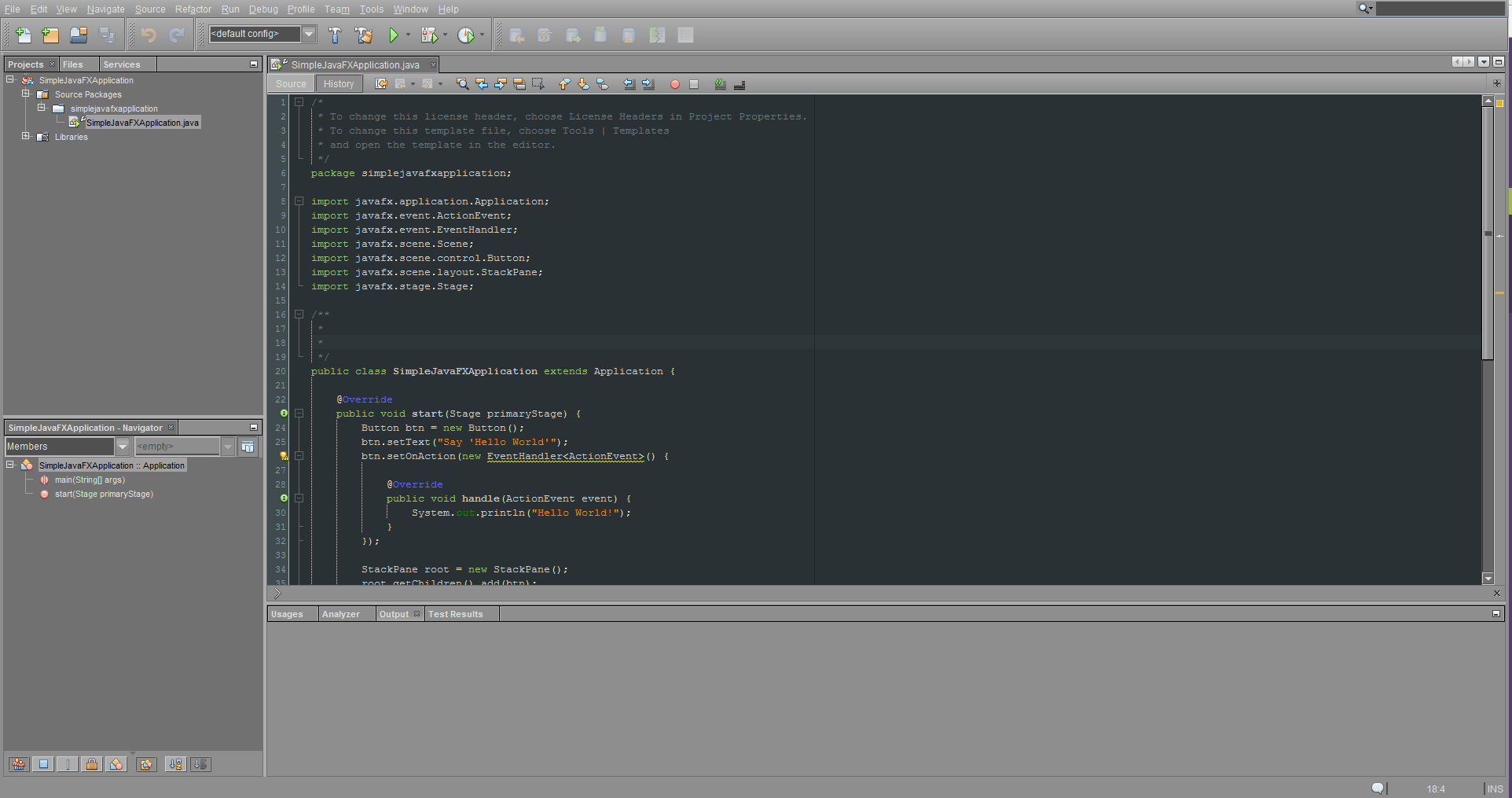
Task: Open the Refactor menu
Action: click(193, 9)
